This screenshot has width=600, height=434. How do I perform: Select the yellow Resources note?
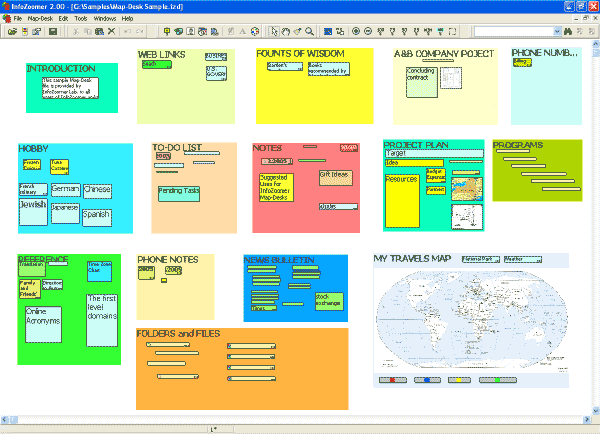click(x=402, y=201)
